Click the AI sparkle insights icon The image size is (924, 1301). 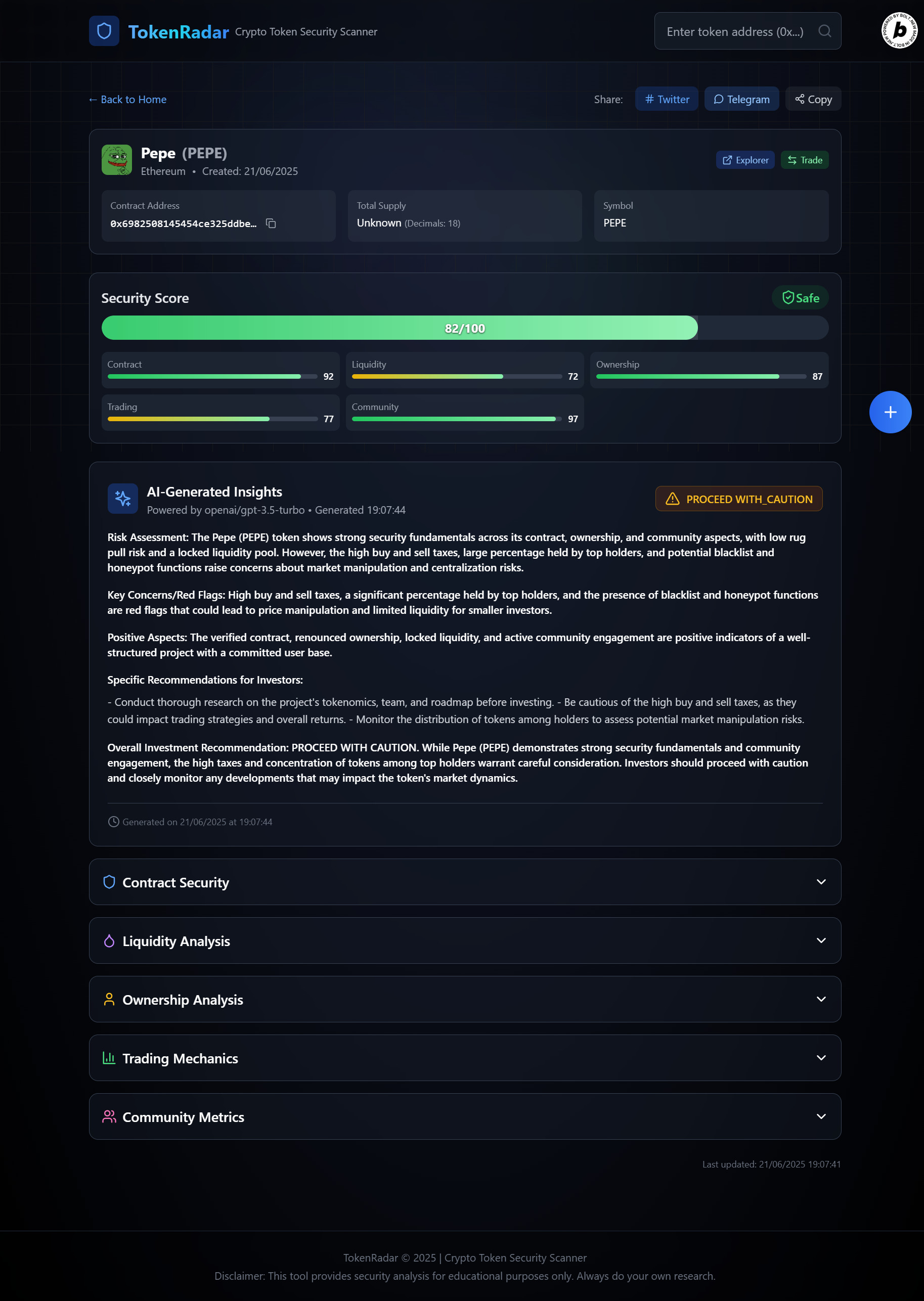pos(123,499)
